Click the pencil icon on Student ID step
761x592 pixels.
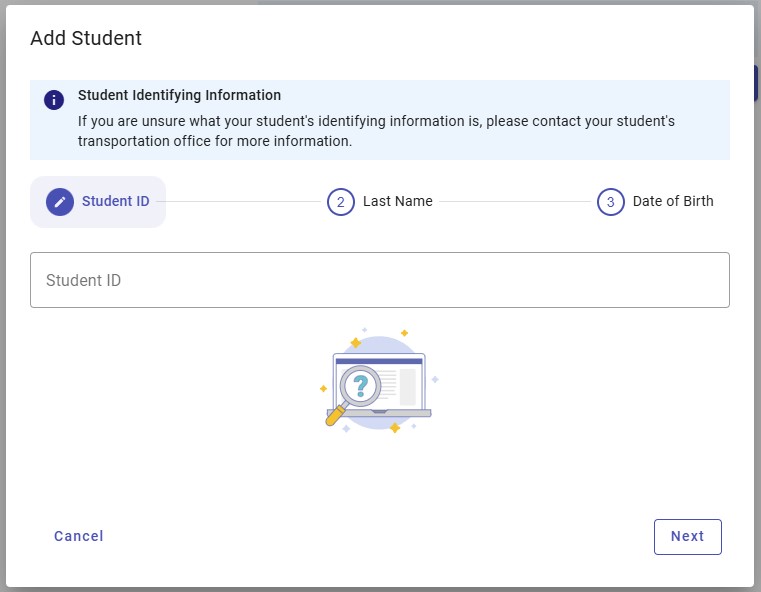(x=60, y=202)
